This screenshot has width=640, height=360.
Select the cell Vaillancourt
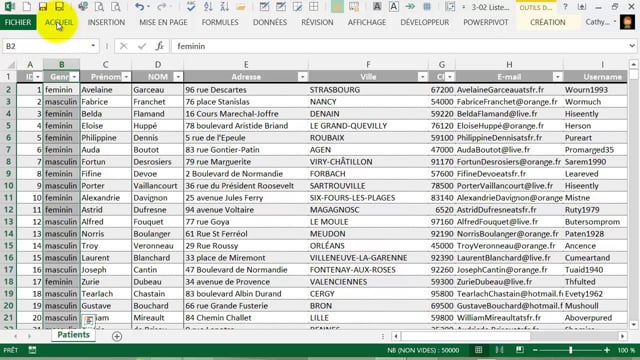click(x=158, y=186)
